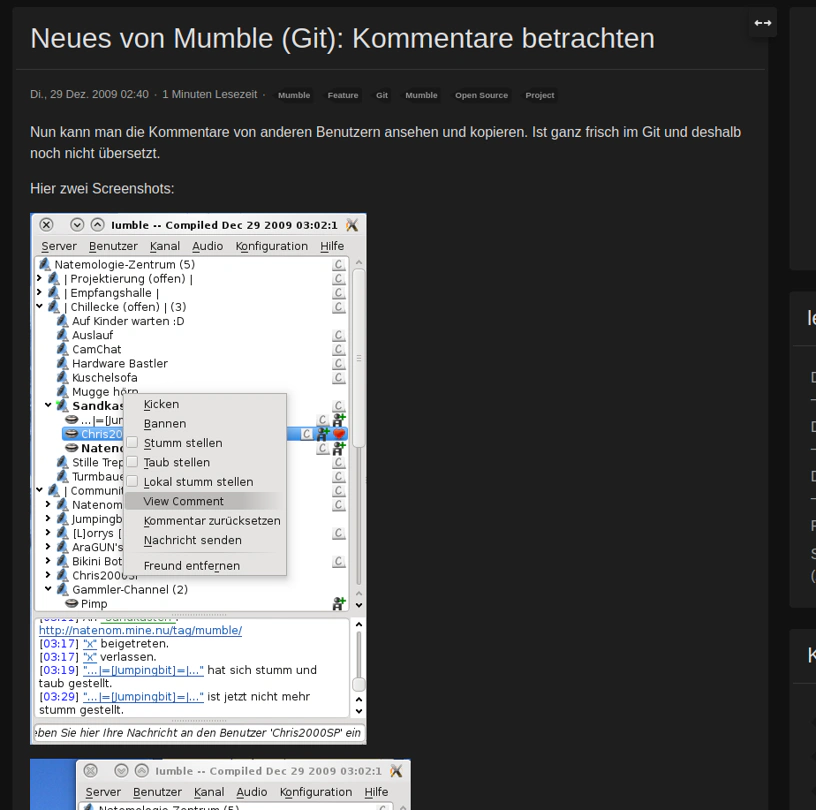Click the channel icon for Hardware Bastler
Viewport: 816px width, 810px height.
(62, 363)
